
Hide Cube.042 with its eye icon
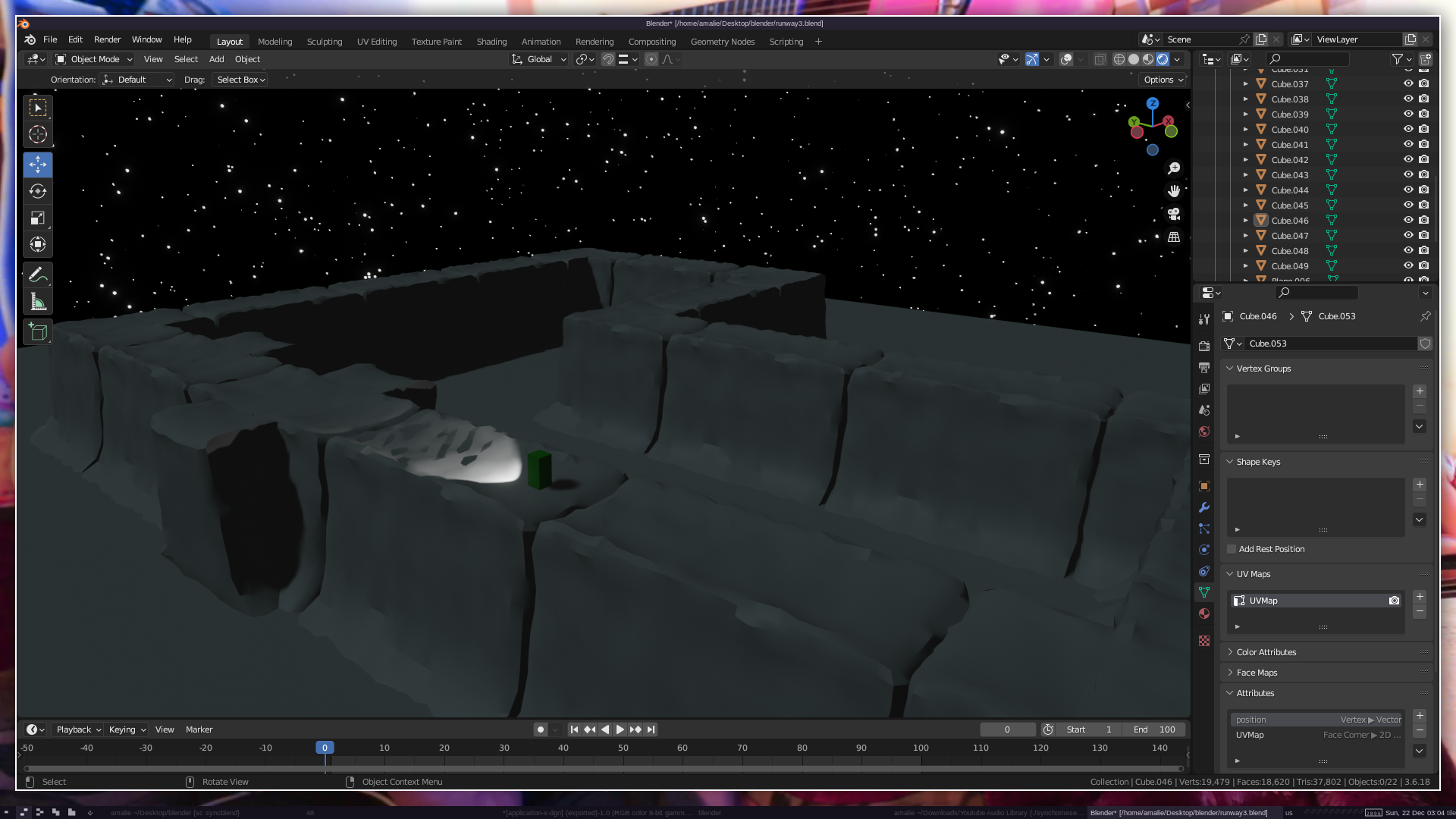(1408, 159)
